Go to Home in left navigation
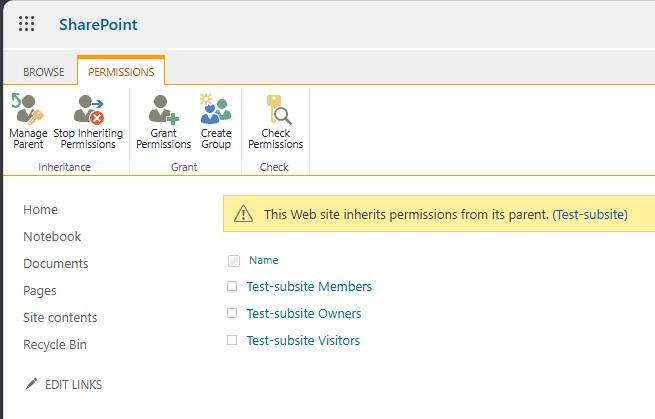The width and height of the screenshot is (655, 419). pyautogui.click(x=41, y=209)
